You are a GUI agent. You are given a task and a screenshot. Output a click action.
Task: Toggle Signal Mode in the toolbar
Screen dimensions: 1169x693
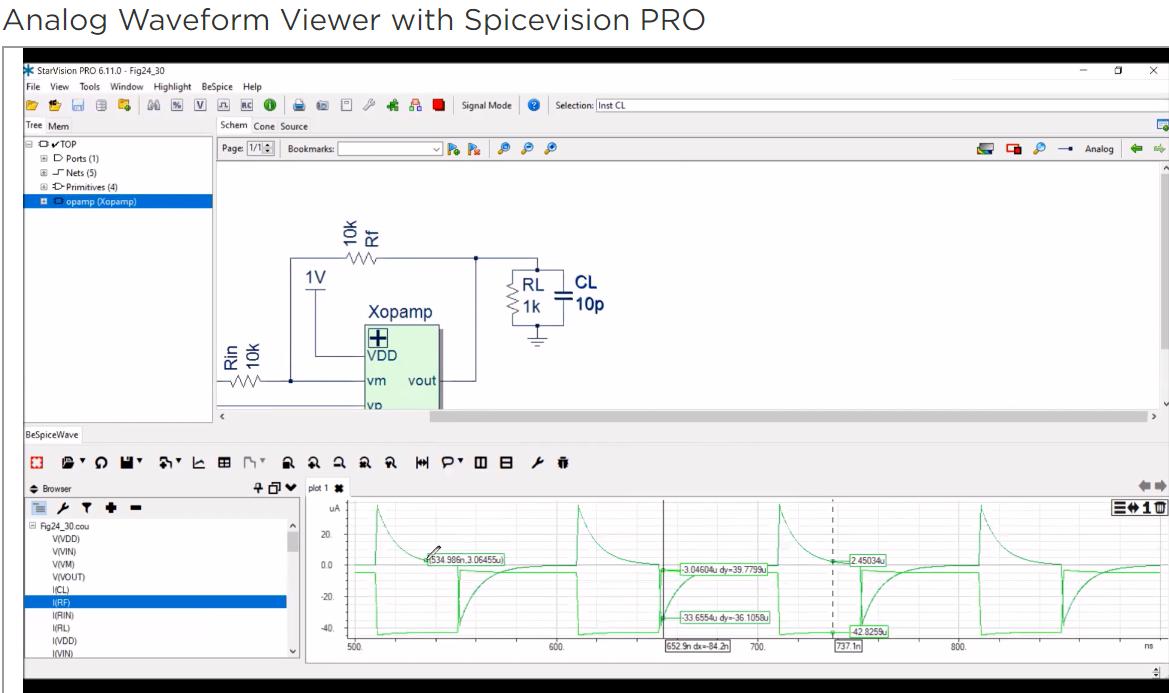(486, 105)
